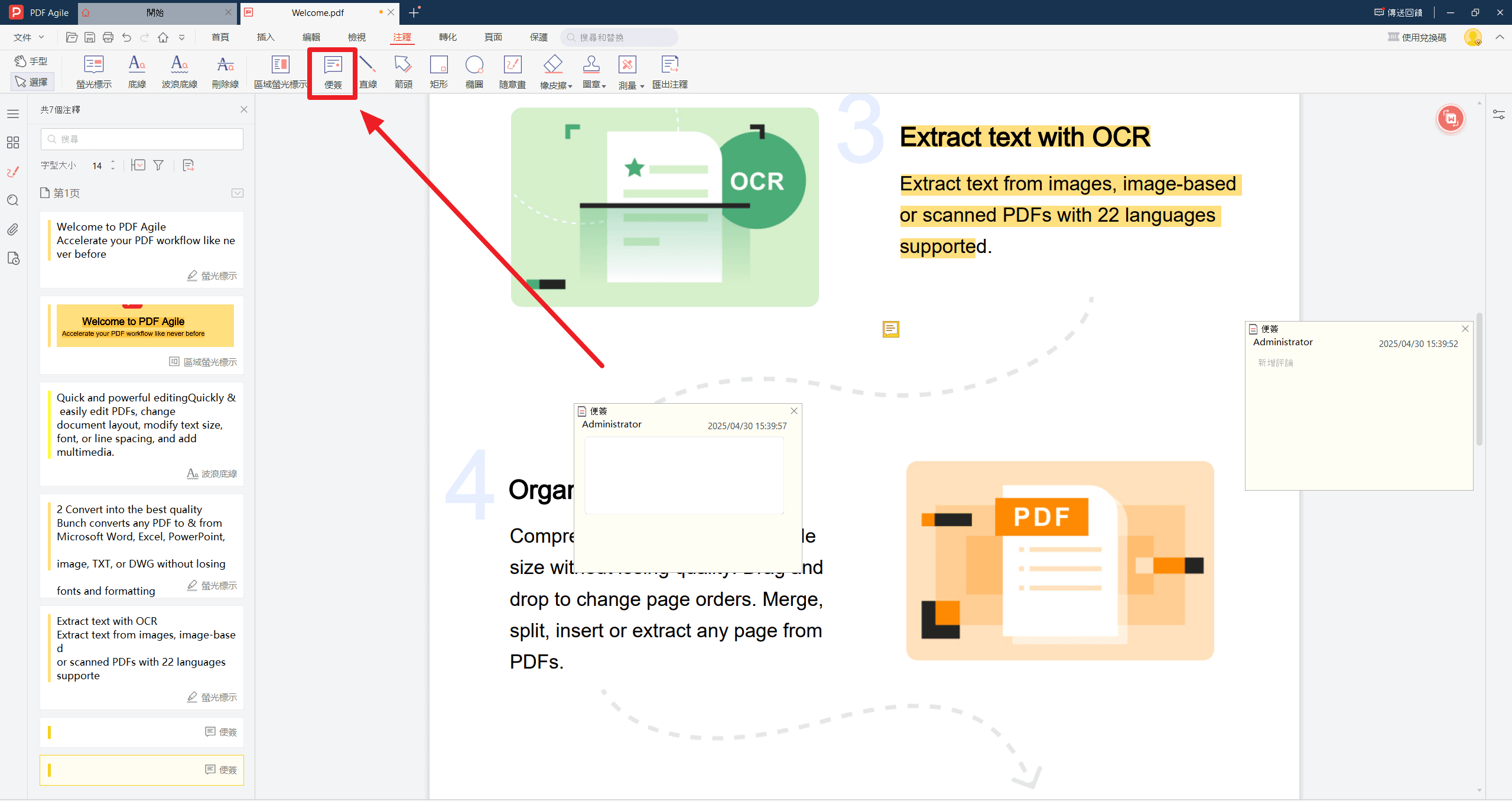Click the home icon in quick toolbar
The width and height of the screenshot is (1512, 801).
(163, 37)
